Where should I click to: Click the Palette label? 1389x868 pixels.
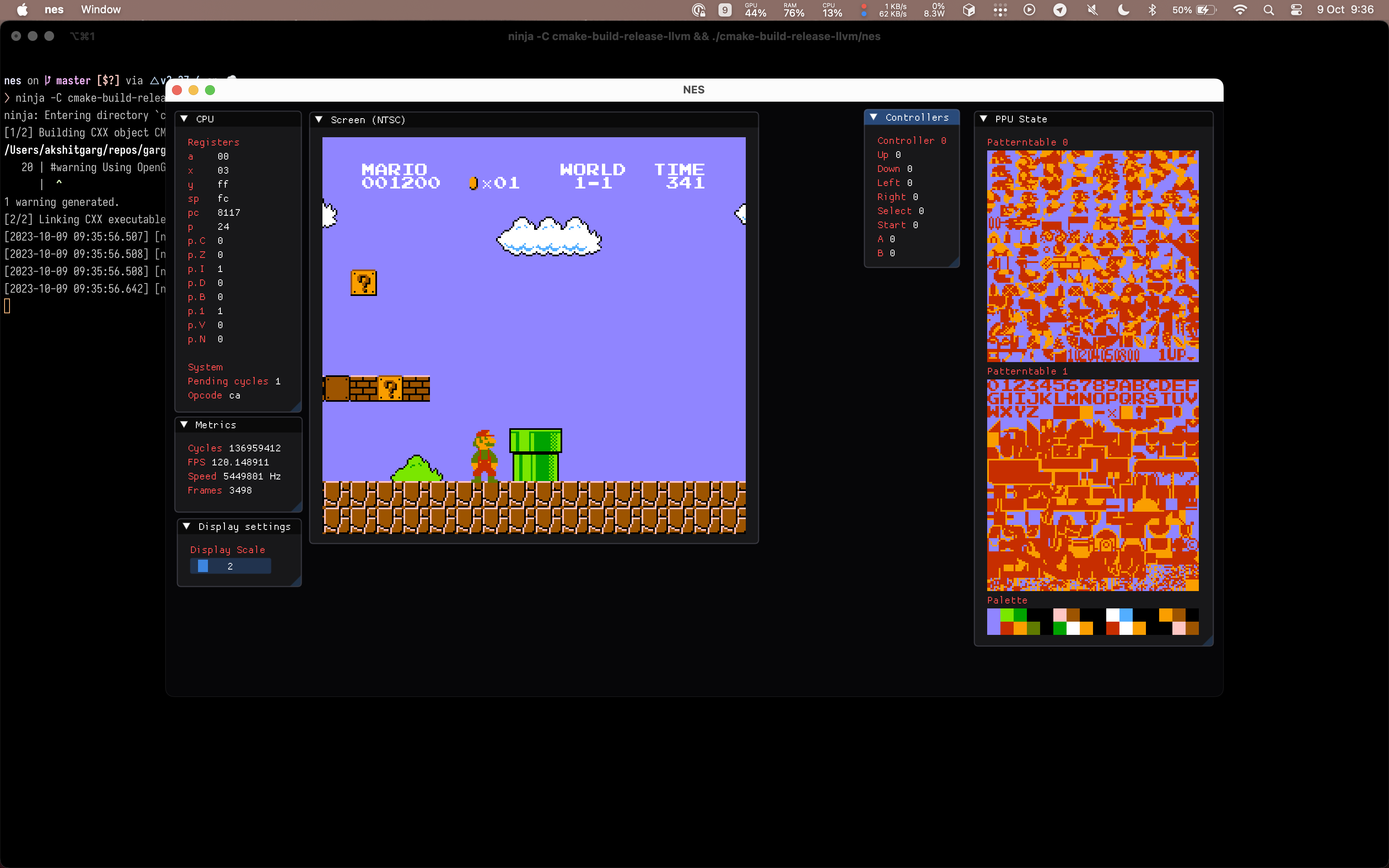[1007, 600]
